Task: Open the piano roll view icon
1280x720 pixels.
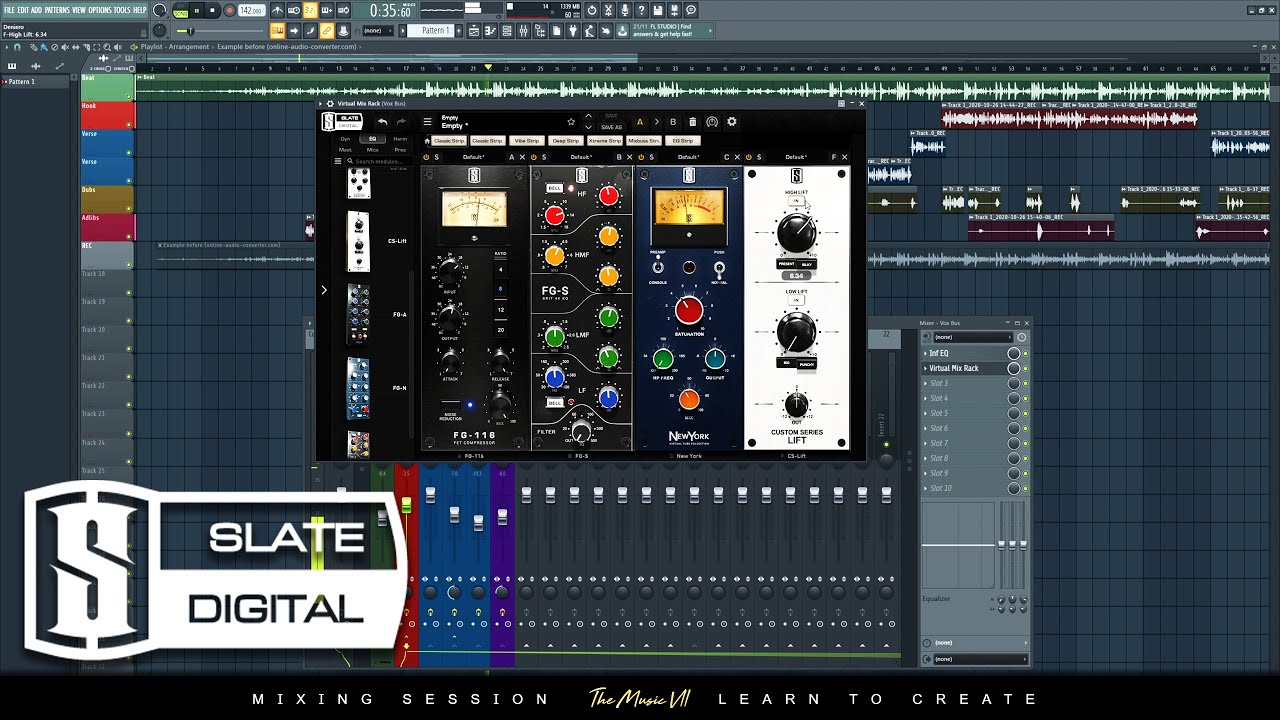Action: click(490, 30)
